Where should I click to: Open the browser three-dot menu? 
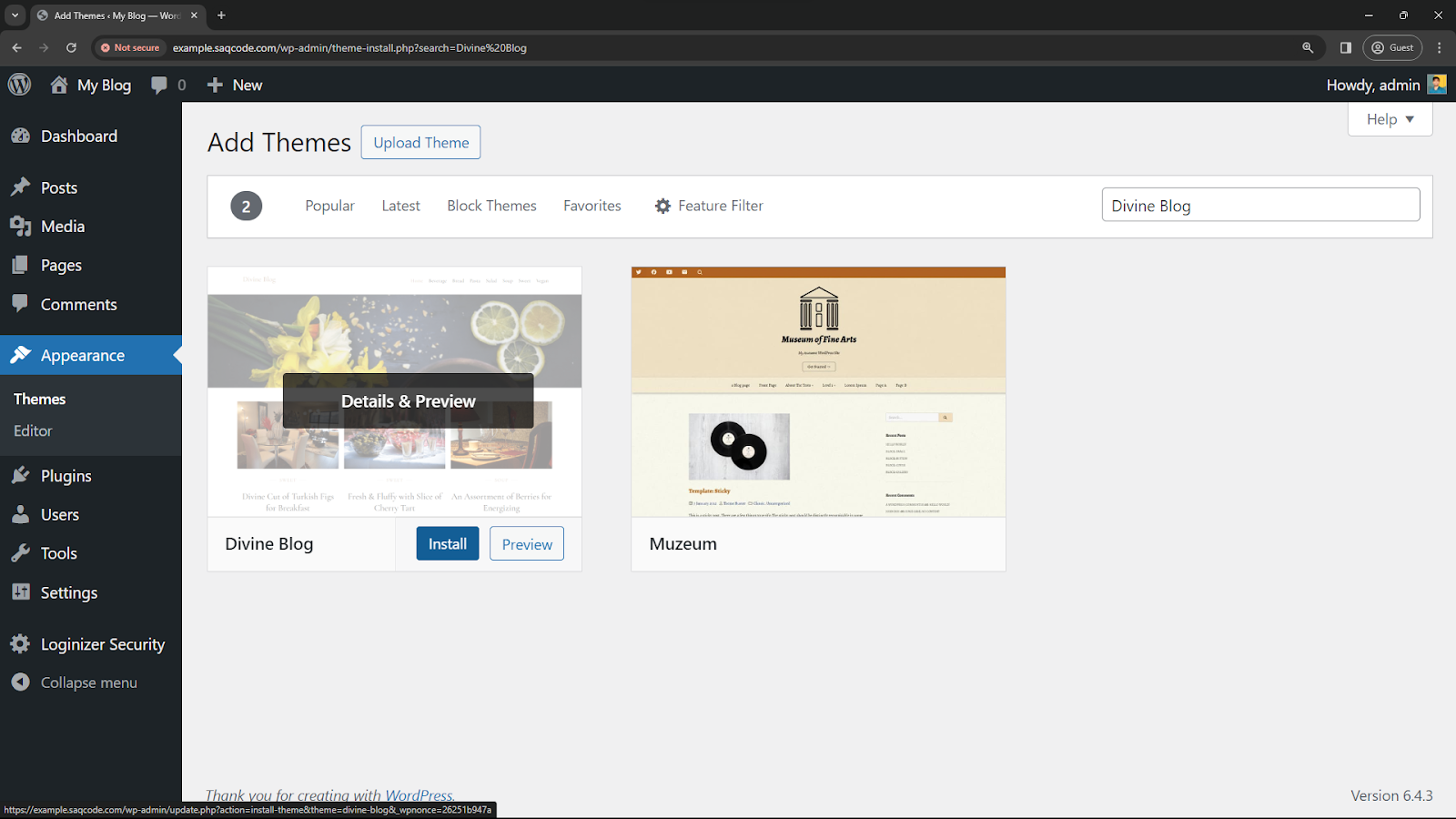point(1439,47)
